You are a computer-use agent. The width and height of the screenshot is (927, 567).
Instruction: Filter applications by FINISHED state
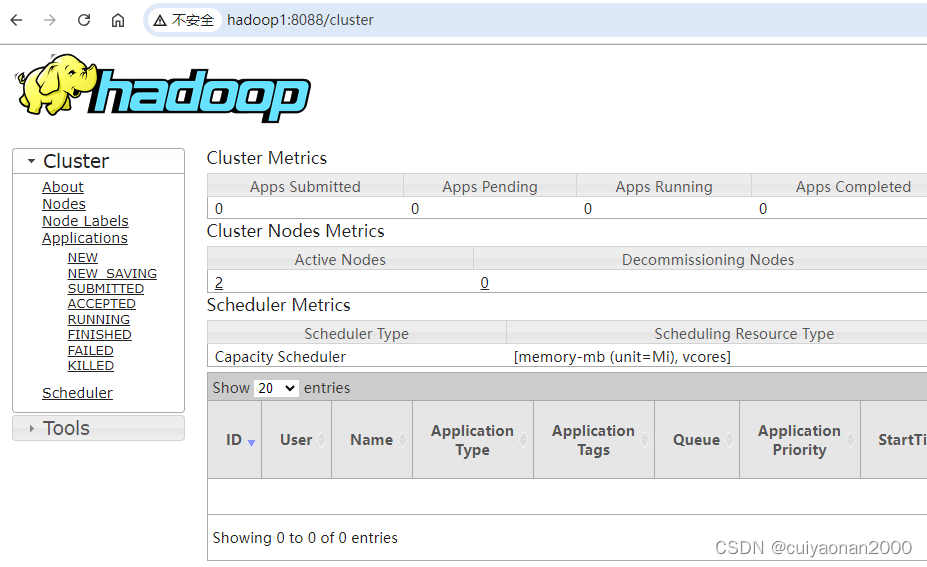[x=99, y=335]
